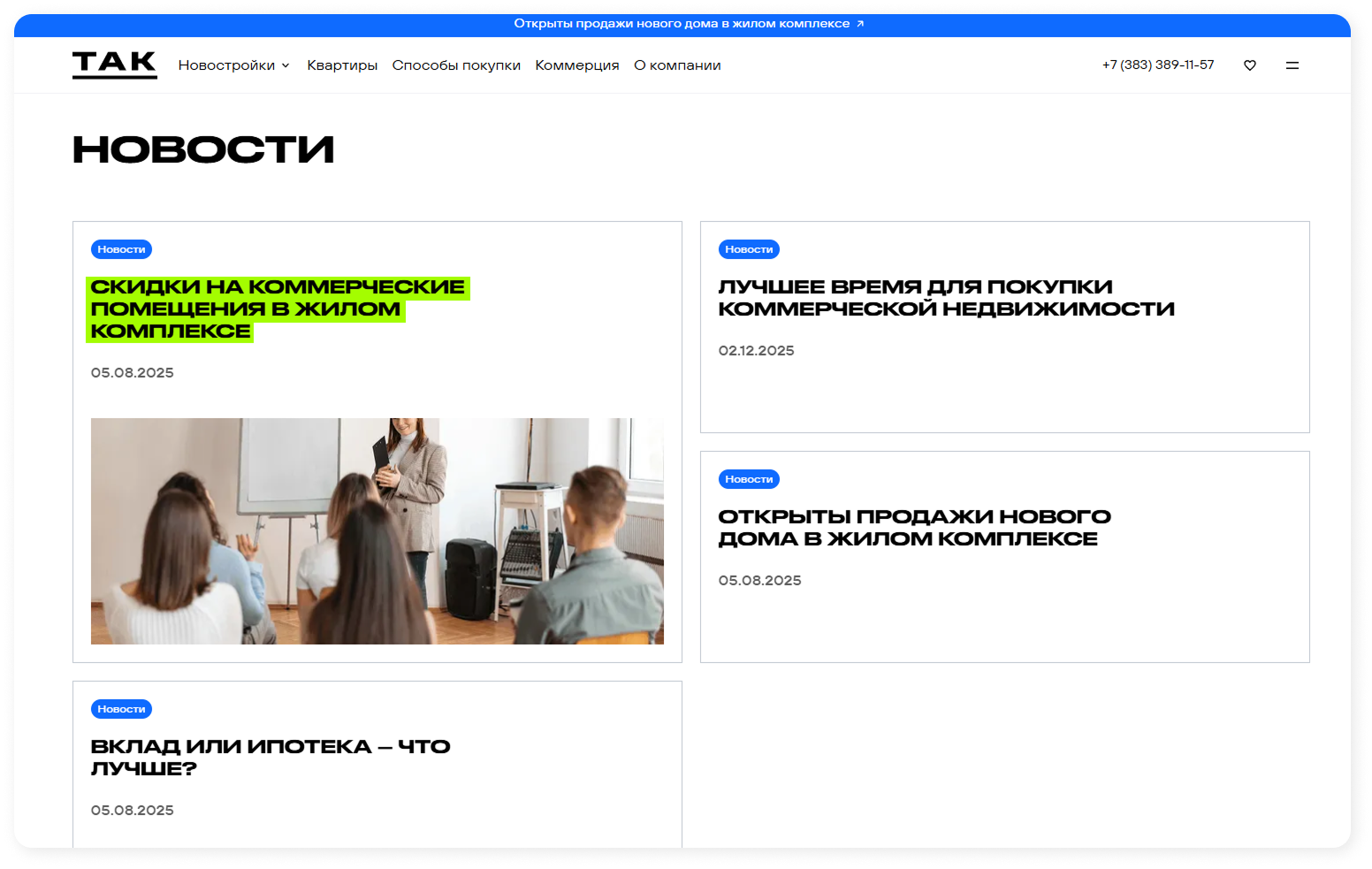
Task: Open favorites via the heart icon
Action: click(1249, 65)
